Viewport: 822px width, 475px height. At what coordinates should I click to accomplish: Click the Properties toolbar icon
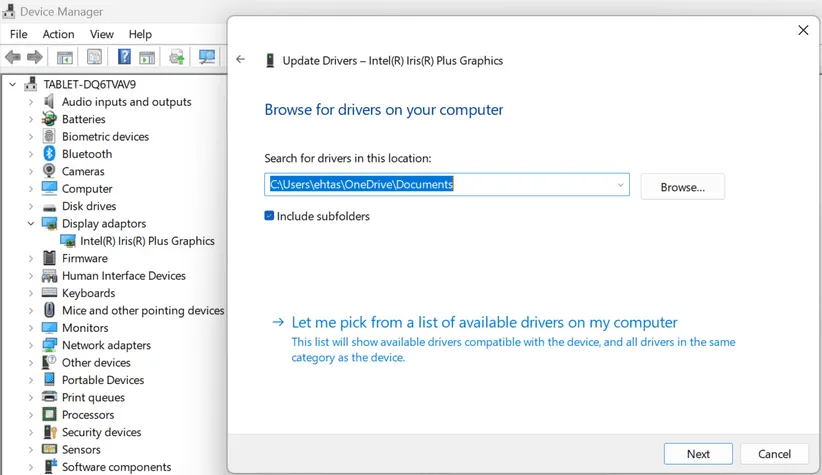coord(94,57)
